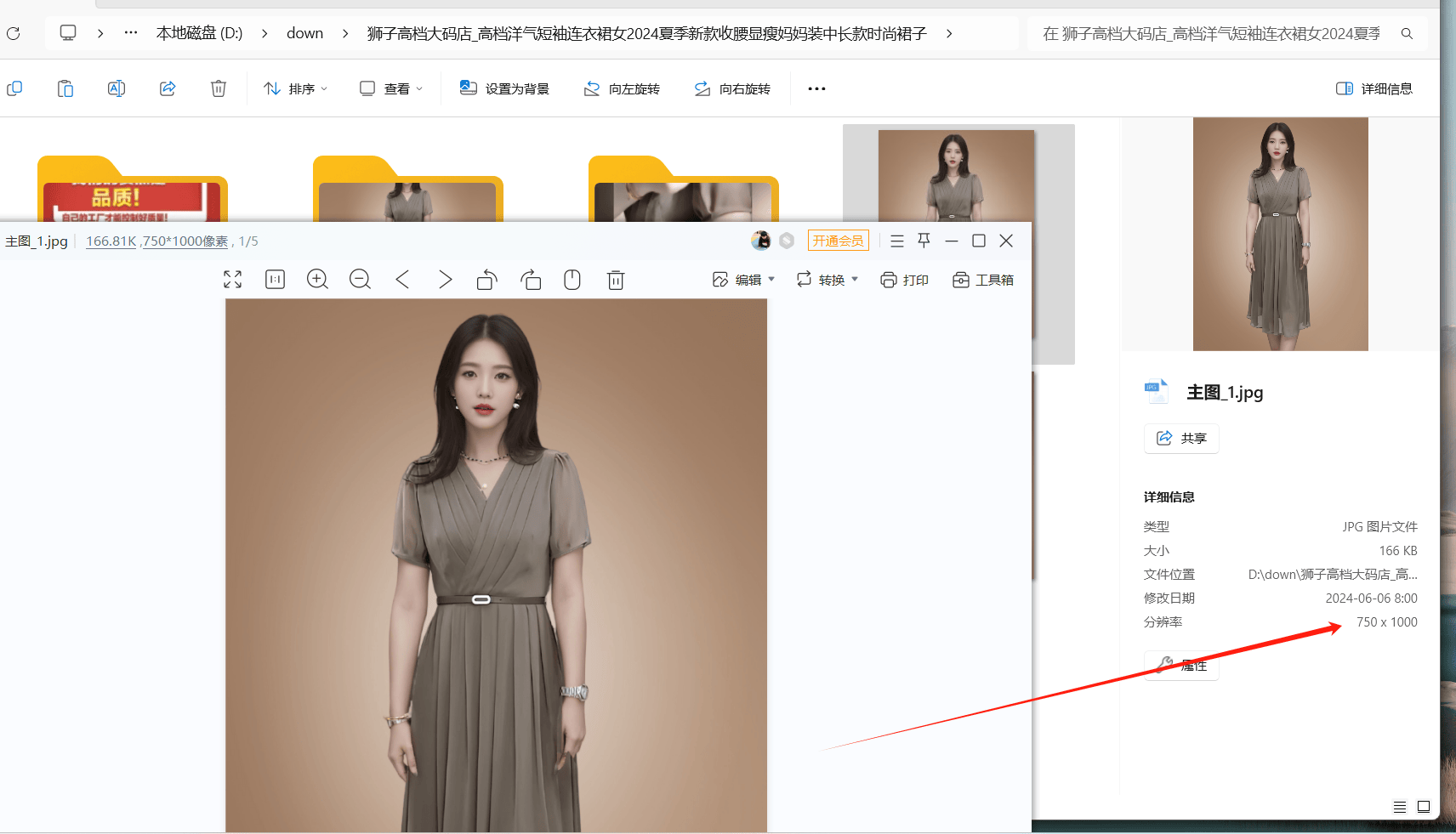Click the 主图_1.jpg preview thumbnail
The image size is (1456, 834).
tap(1280, 233)
